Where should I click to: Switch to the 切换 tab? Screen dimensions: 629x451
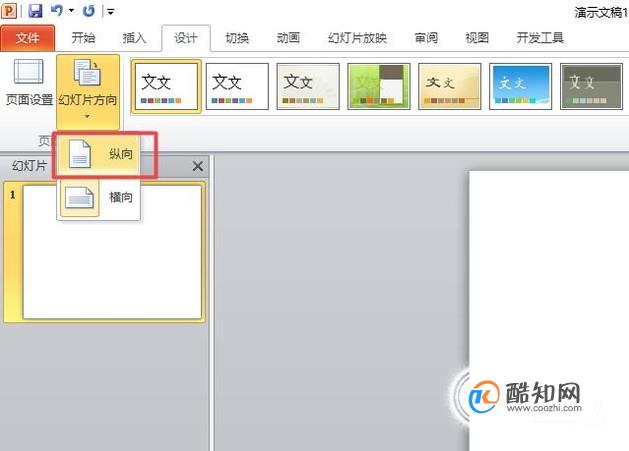237,38
